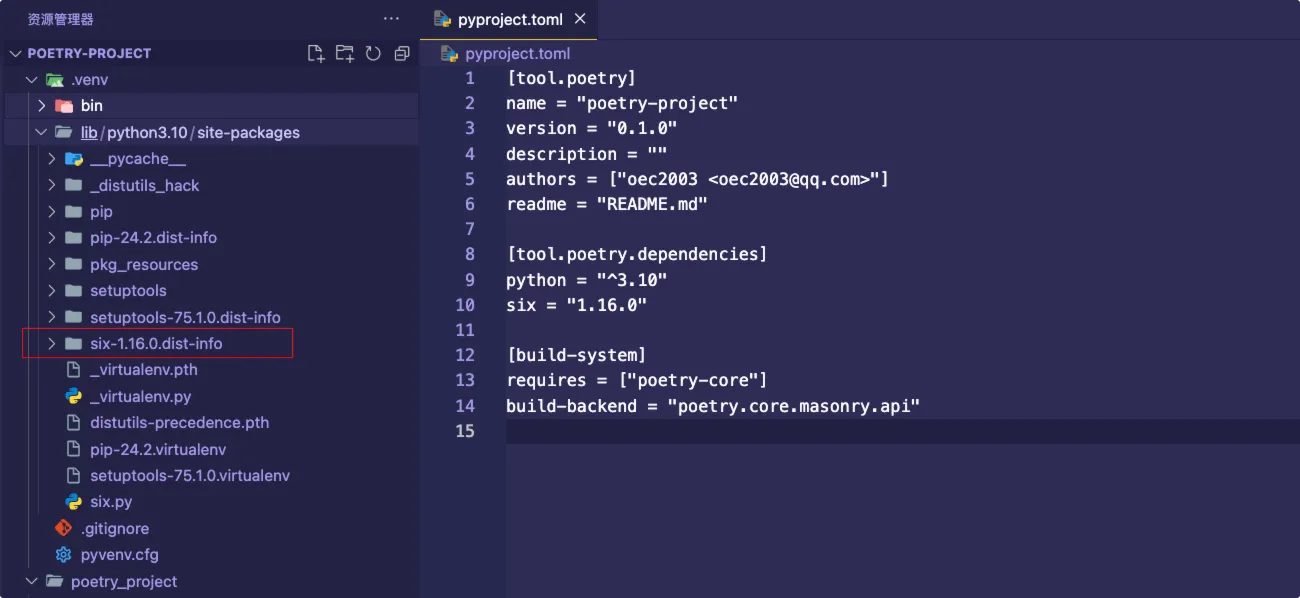1300x598 pixels.
Task: Click the [tool.poetry] line in editor
Action: (571, 77)
